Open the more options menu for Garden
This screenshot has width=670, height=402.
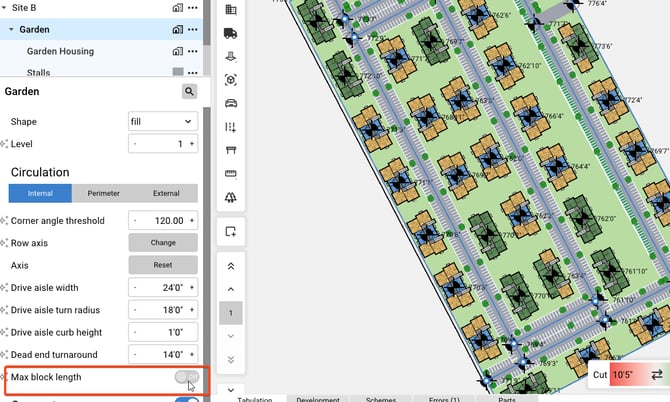pos(193,29)
